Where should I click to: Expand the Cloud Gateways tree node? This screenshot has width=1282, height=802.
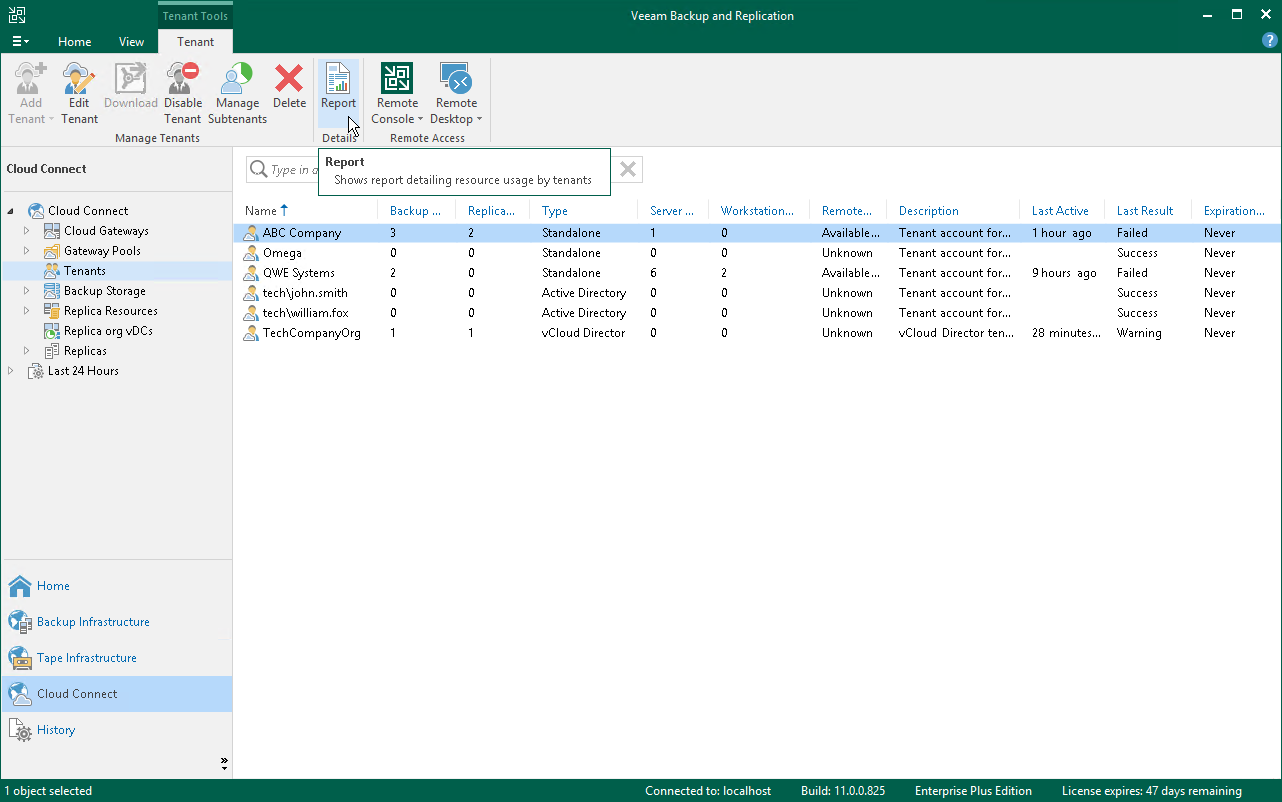coord(27,231)
